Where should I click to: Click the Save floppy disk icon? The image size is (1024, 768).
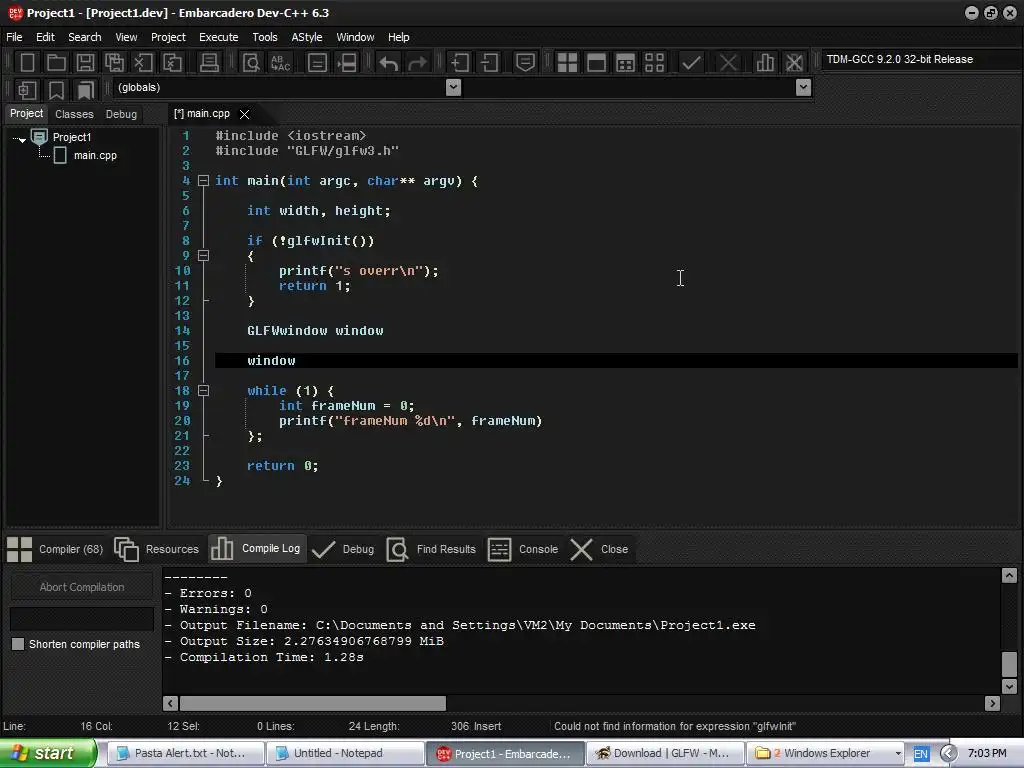[85, 63]
